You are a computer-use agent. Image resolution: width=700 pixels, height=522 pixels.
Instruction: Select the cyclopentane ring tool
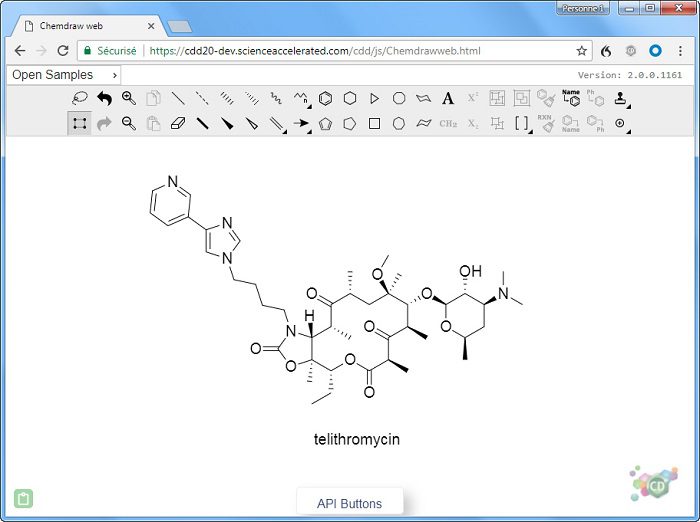click(350, 124)
